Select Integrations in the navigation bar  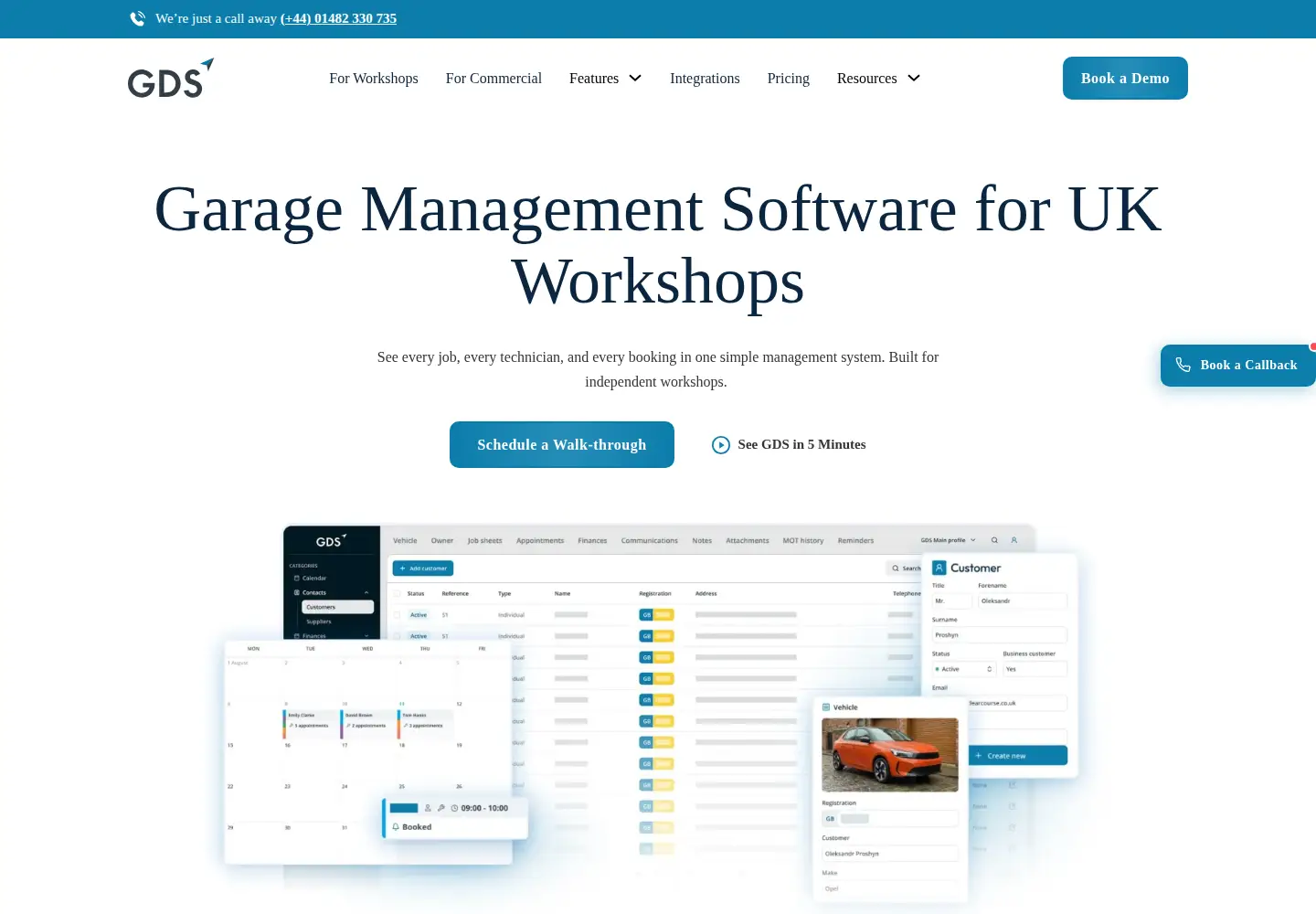point(705,79)
